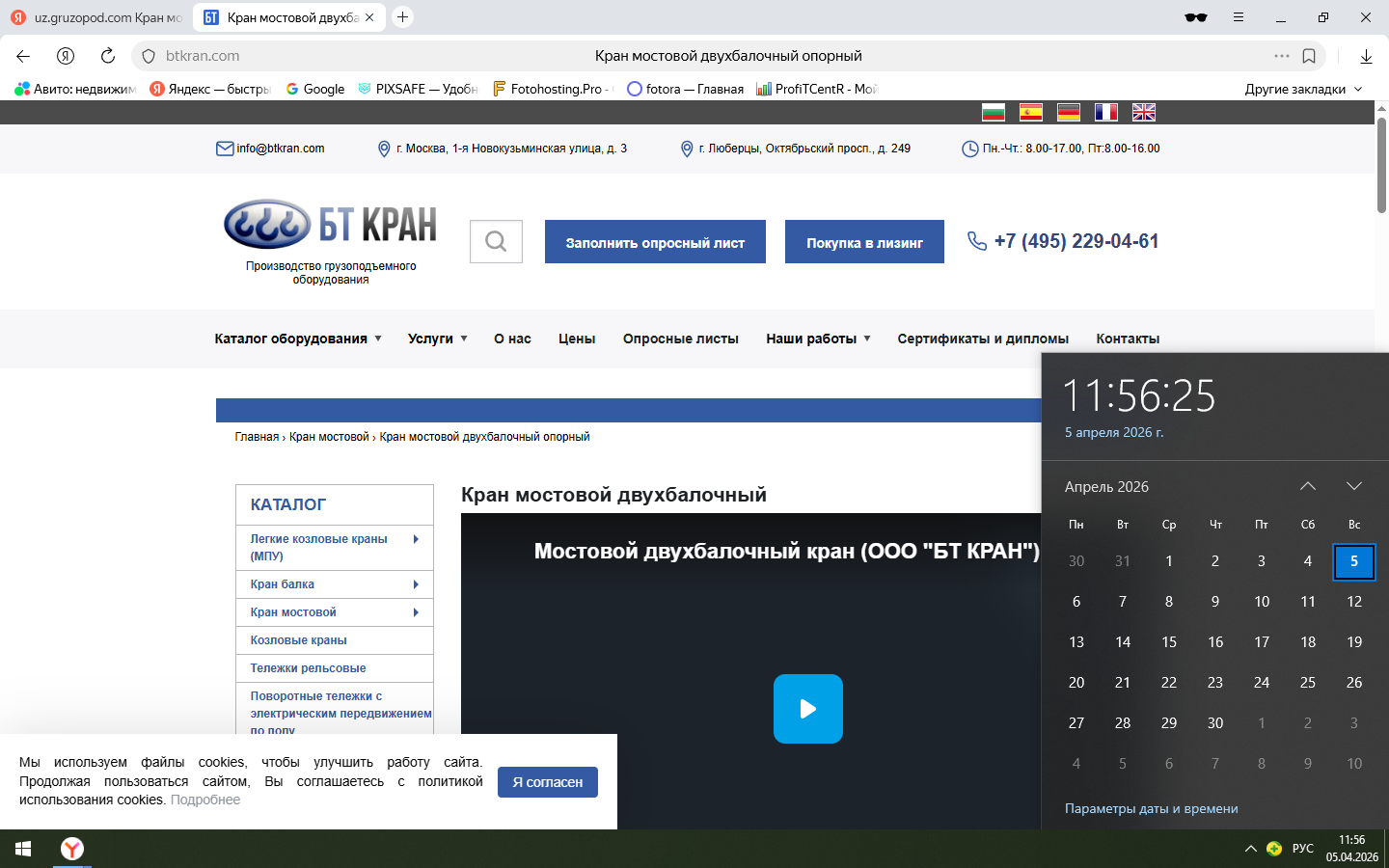Switch site language with the UK flag
The width and height of the screenshot is (1389, 868).
click(x=1143, y=113)
